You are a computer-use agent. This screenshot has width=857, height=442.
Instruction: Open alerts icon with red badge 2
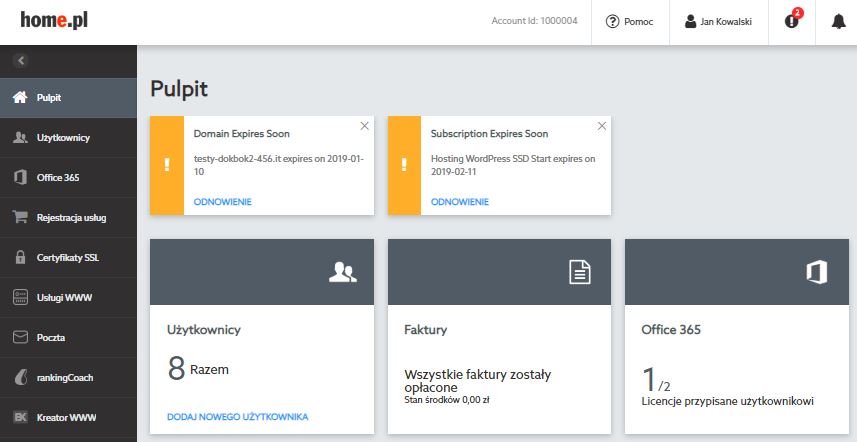click(792, 21)
